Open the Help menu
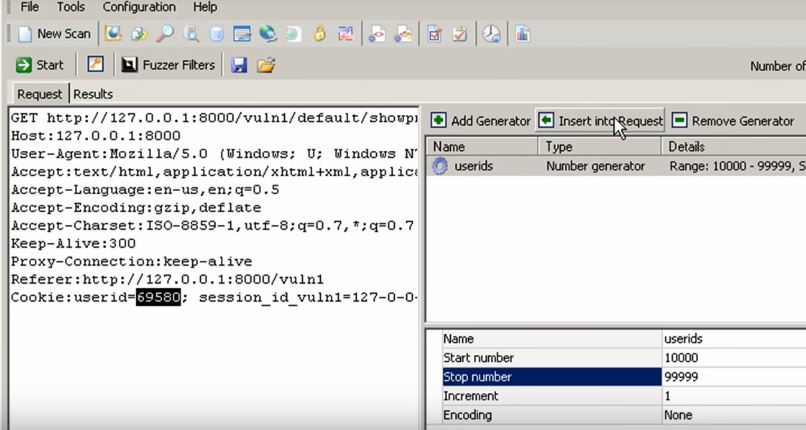Viewport: 806px width, 430px height. [205, 7]
